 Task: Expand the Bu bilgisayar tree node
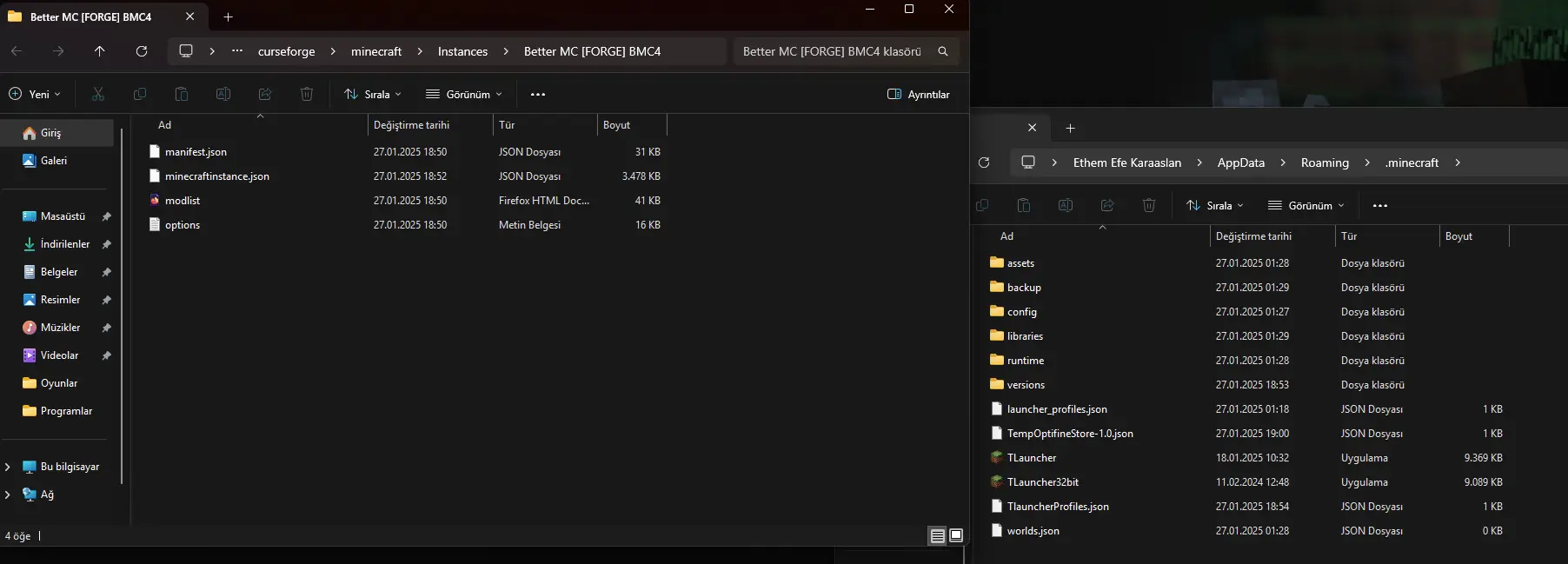(x=8, y=467)
